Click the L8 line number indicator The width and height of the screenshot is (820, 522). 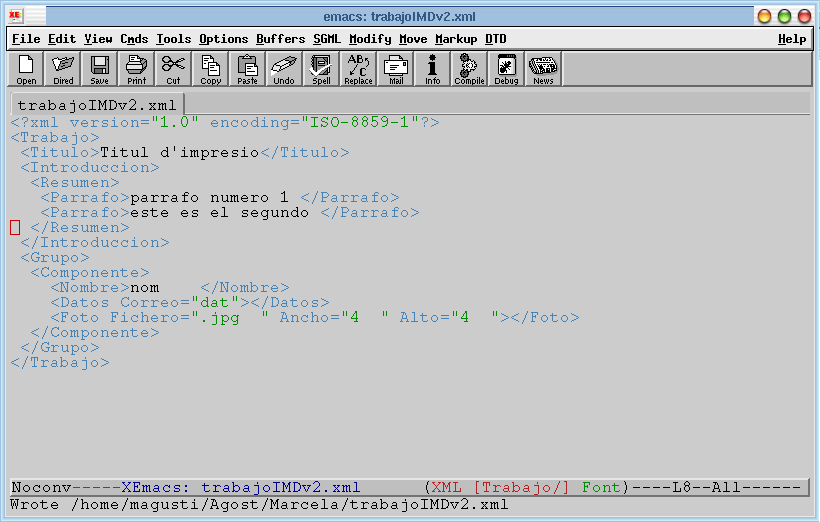[x=682, y=488]
